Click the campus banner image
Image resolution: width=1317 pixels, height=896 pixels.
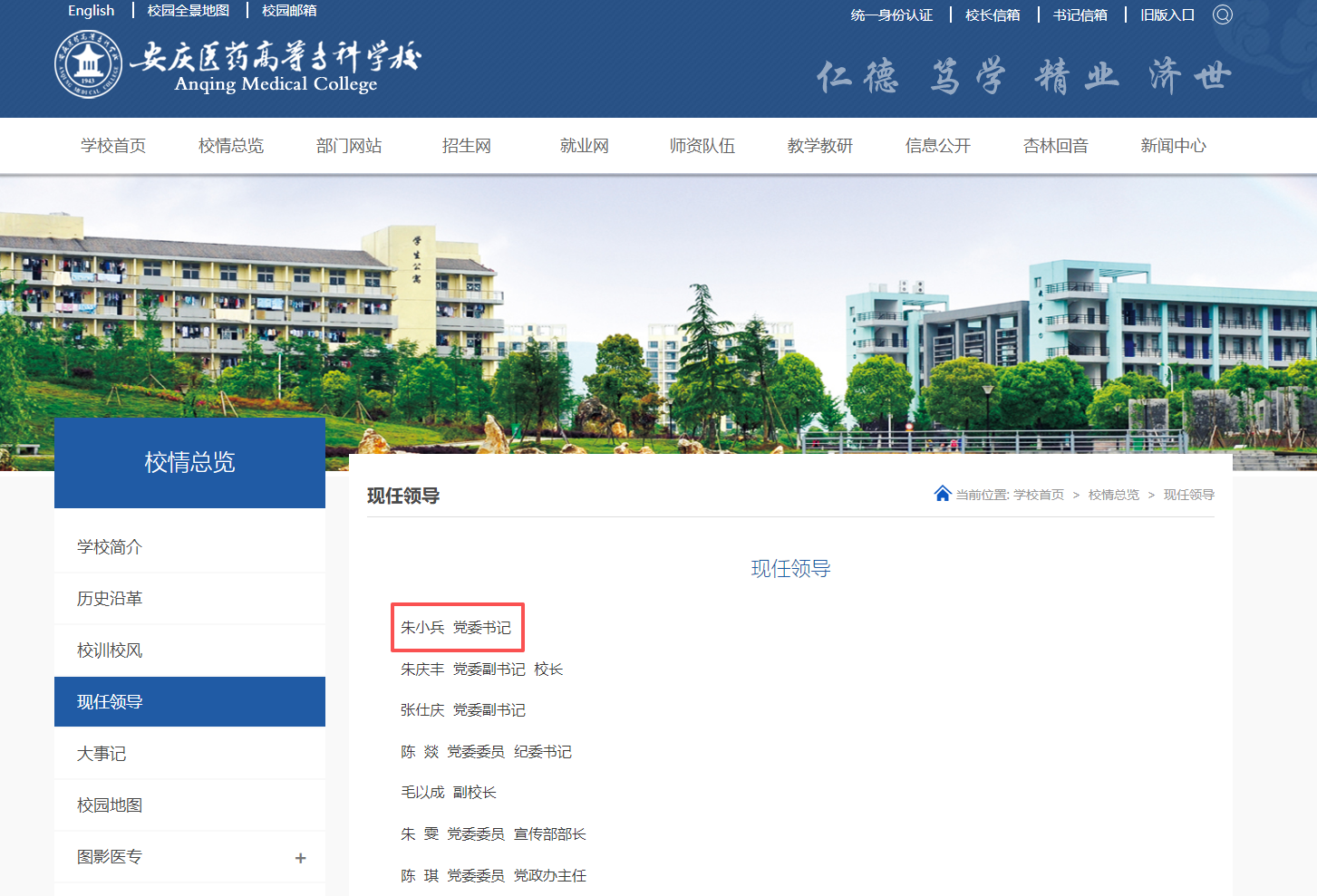658,308
